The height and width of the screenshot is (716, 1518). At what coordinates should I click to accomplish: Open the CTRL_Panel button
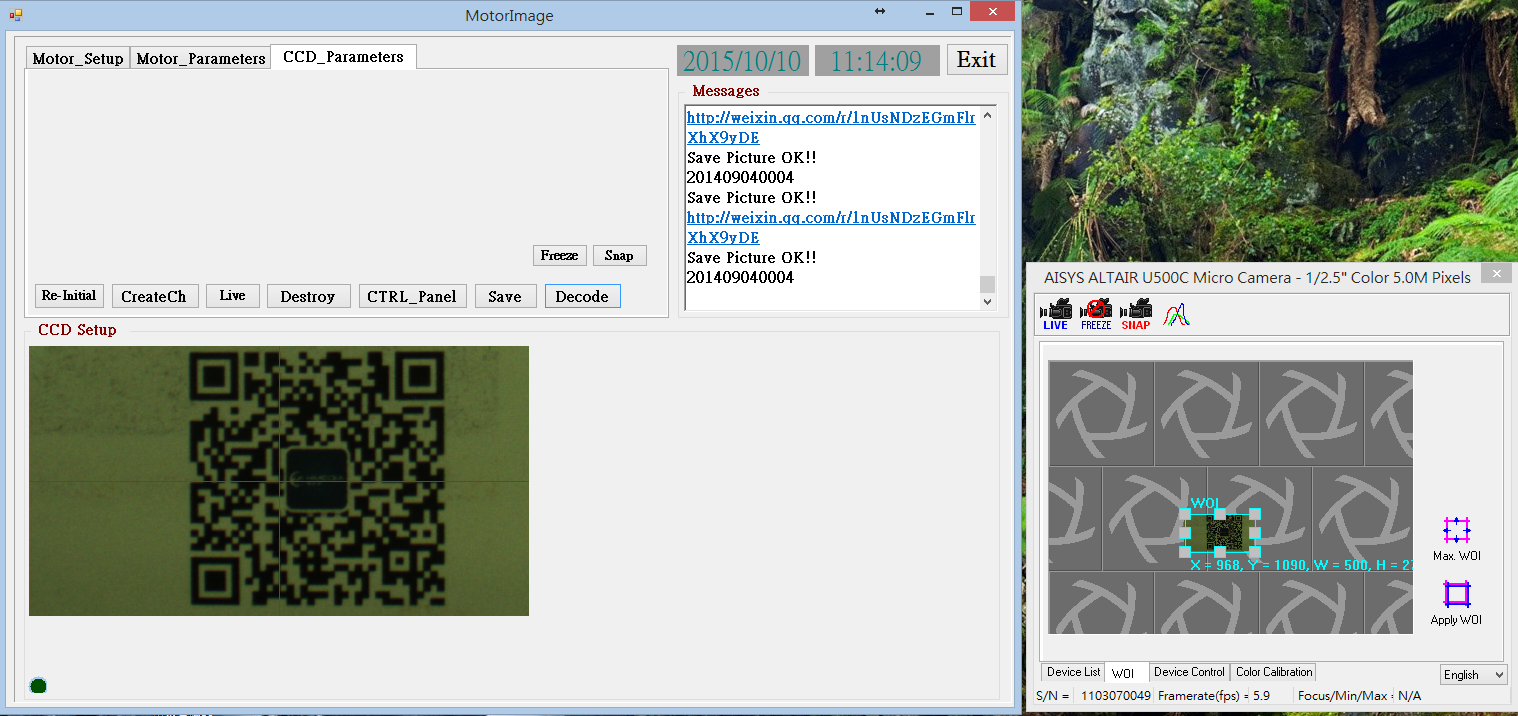pyautogui.click(x=412, y=296)
